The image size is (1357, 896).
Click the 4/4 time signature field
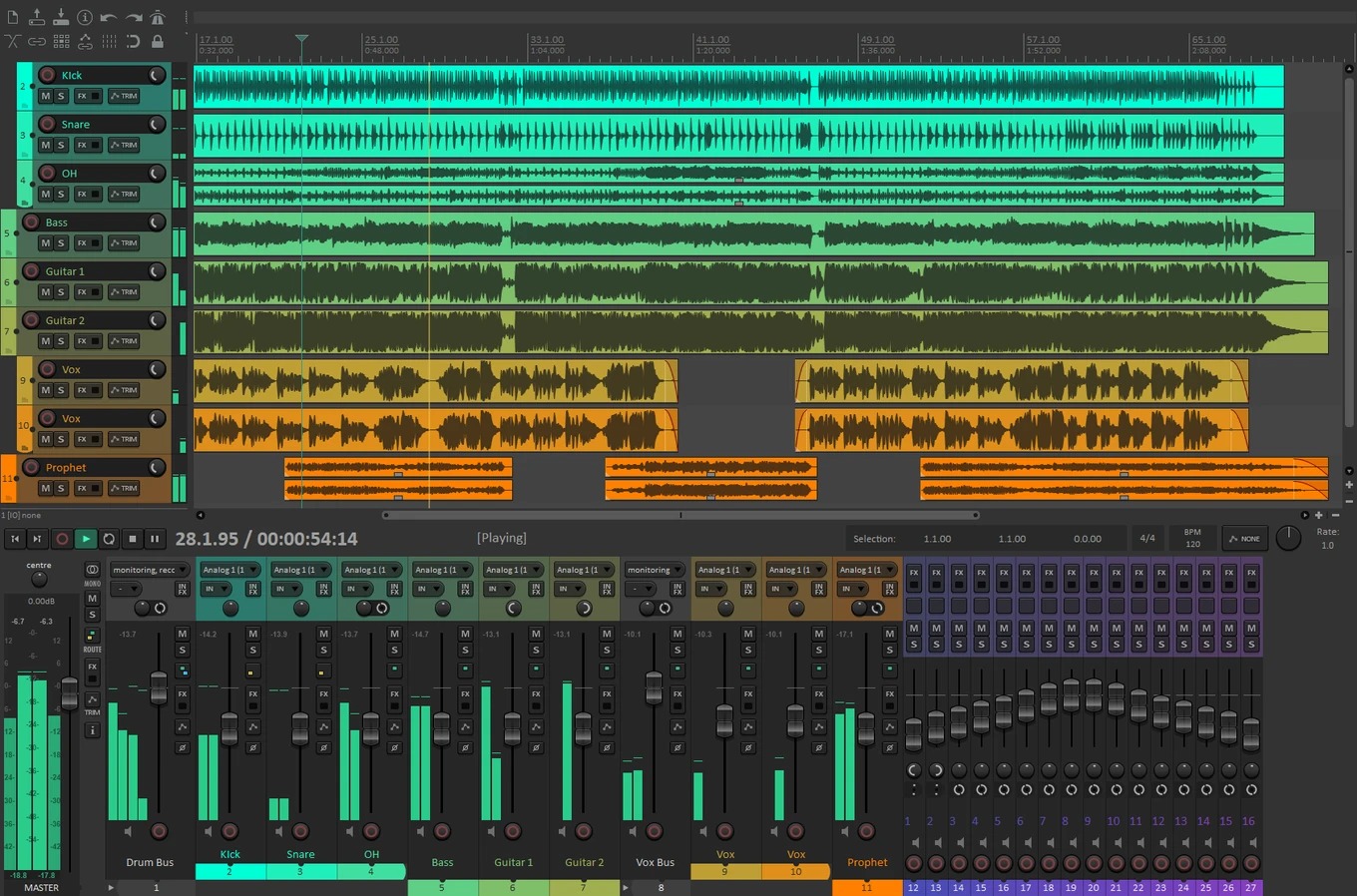(x=1147, y=538)
